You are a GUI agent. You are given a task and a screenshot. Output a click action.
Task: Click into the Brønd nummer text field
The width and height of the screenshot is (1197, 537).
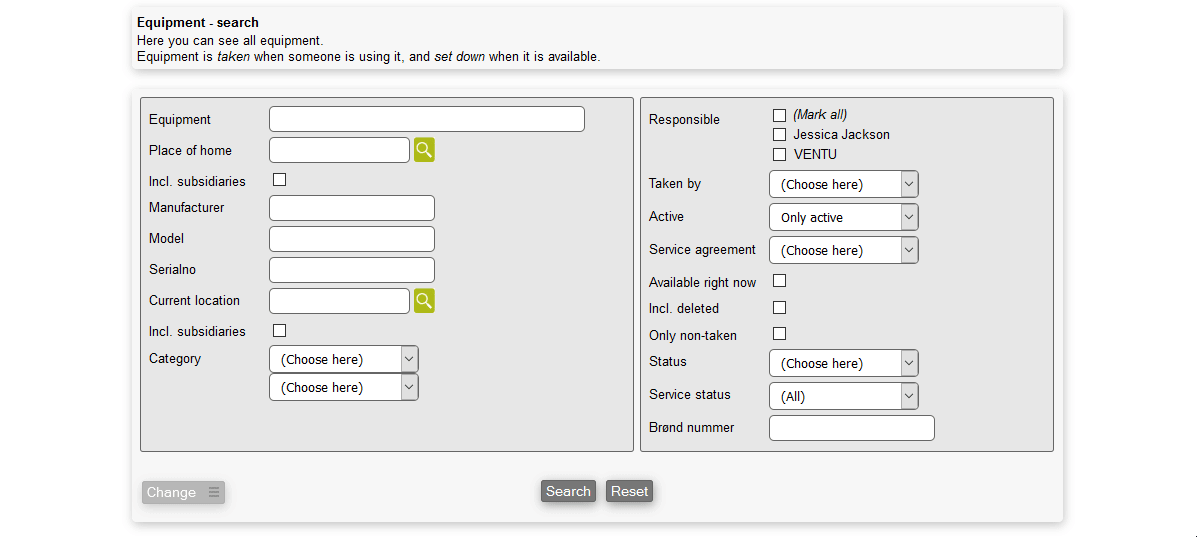[851, 428]
